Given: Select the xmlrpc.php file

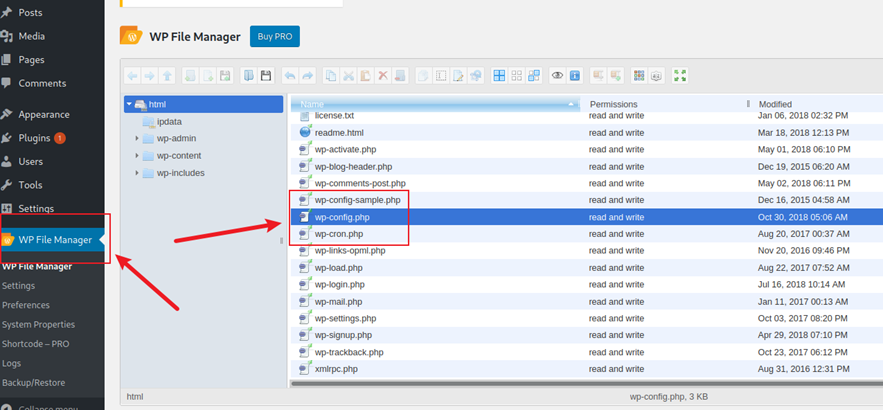Looking at the screenshot, I should (336, 369).
